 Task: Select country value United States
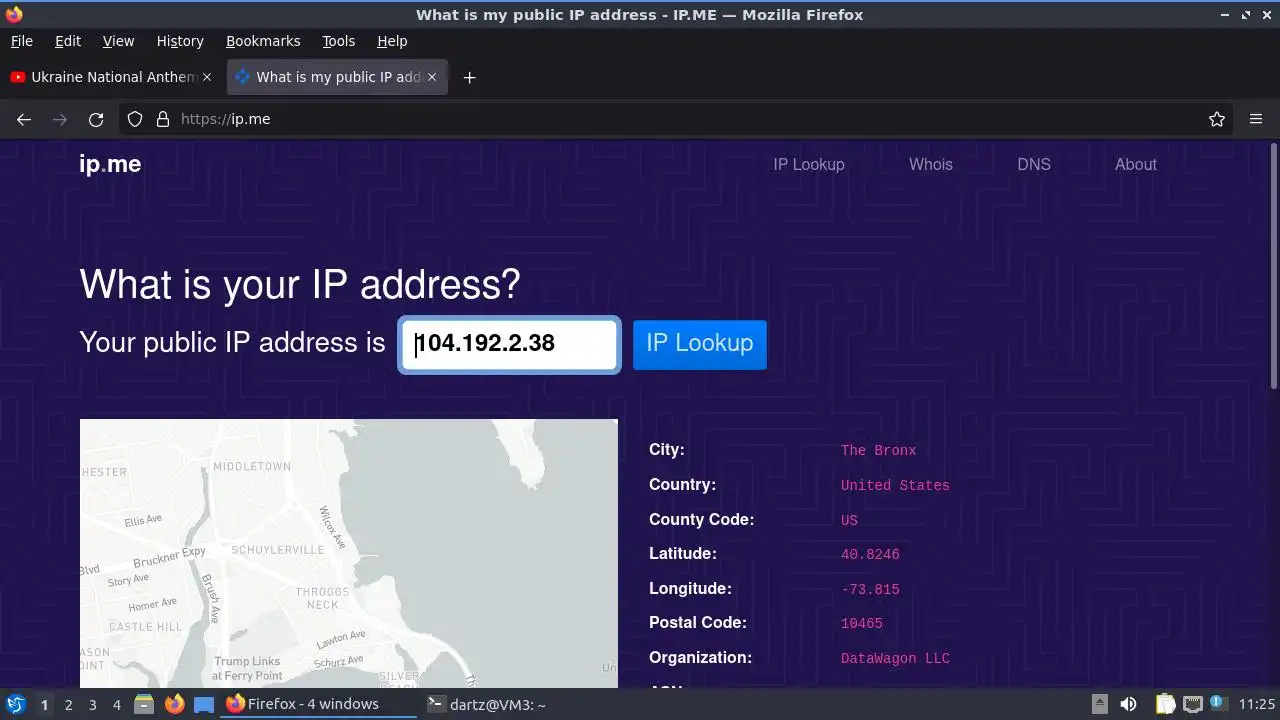[895, 485]
